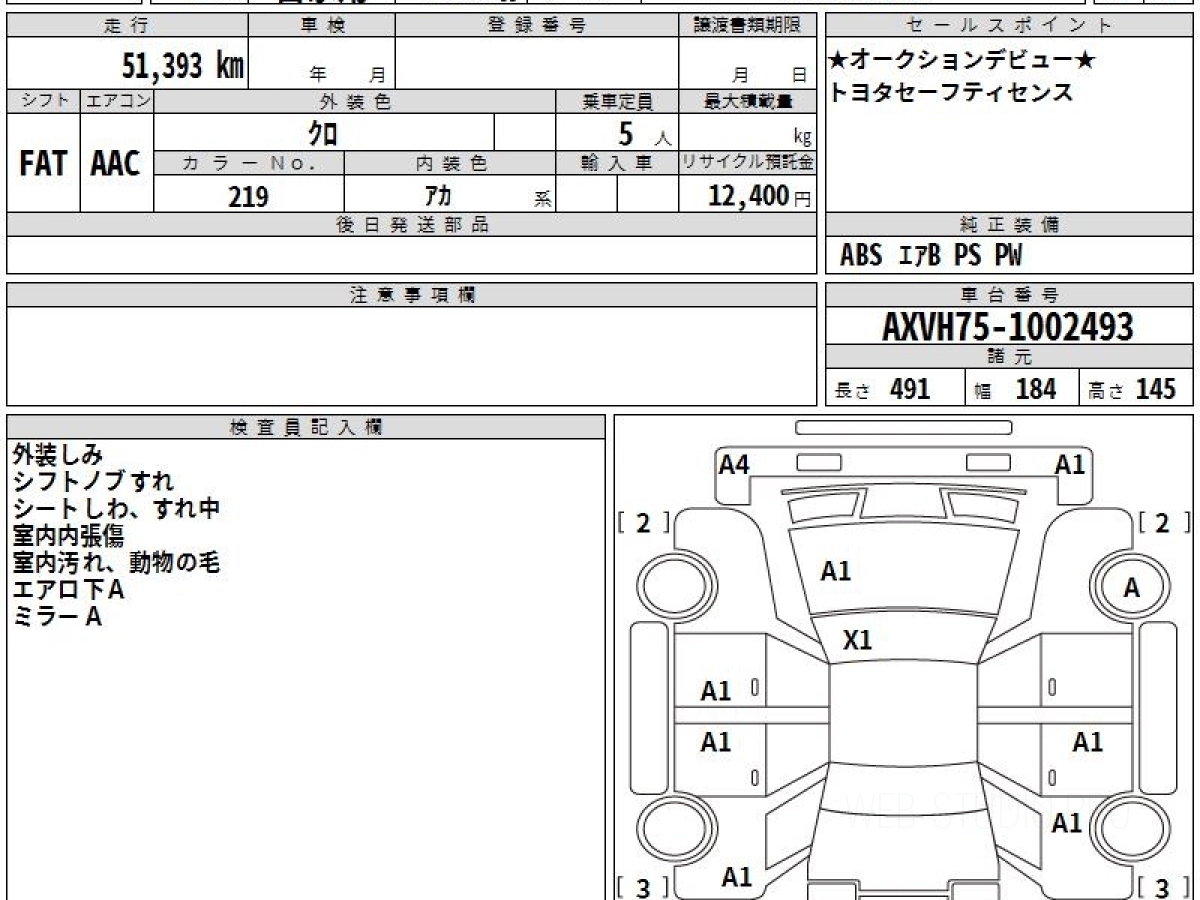Click the カラーNo. label
1200x900 pixels.
[x=249, y=164]
